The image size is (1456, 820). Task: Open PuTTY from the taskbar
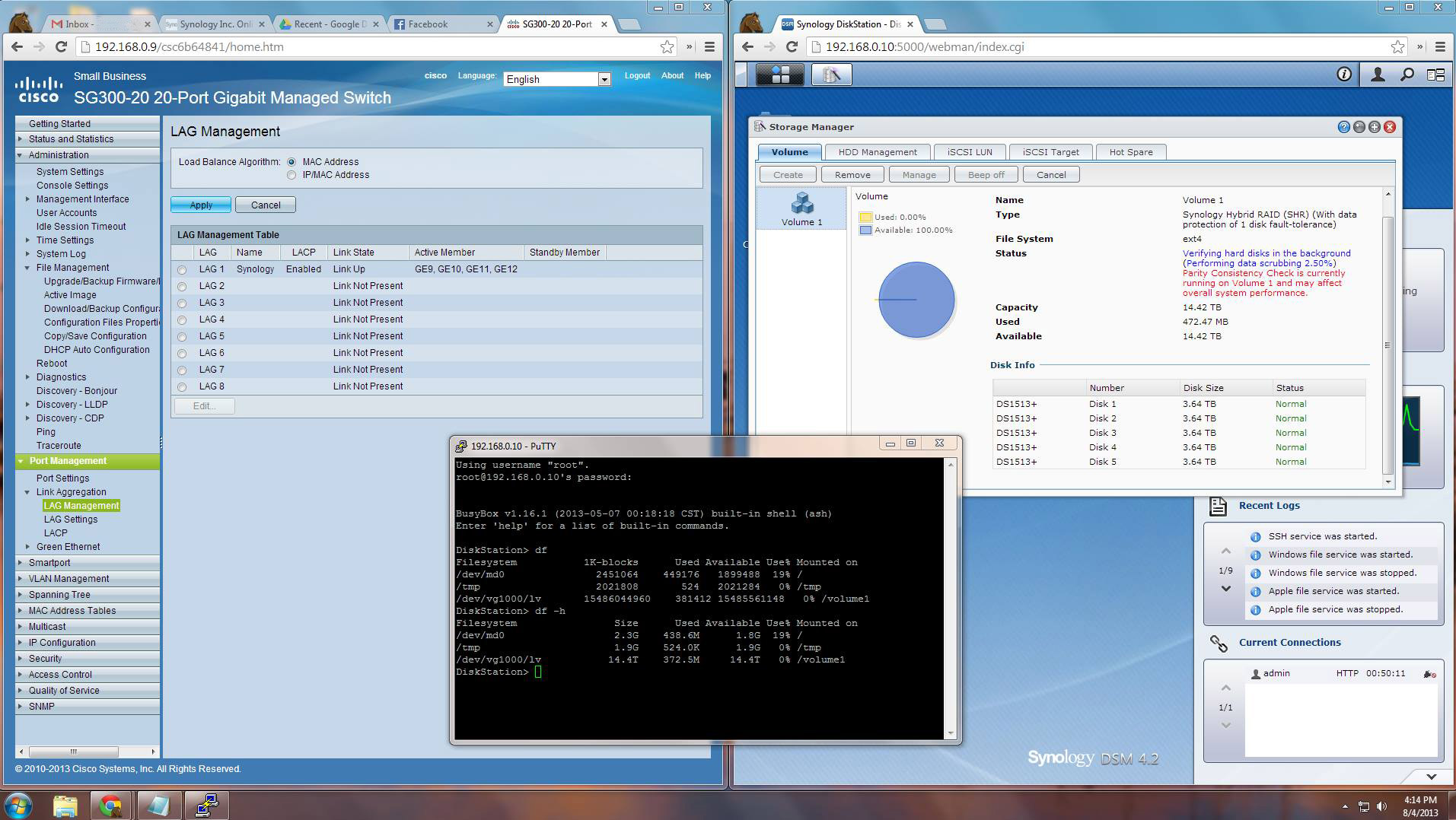206,805
